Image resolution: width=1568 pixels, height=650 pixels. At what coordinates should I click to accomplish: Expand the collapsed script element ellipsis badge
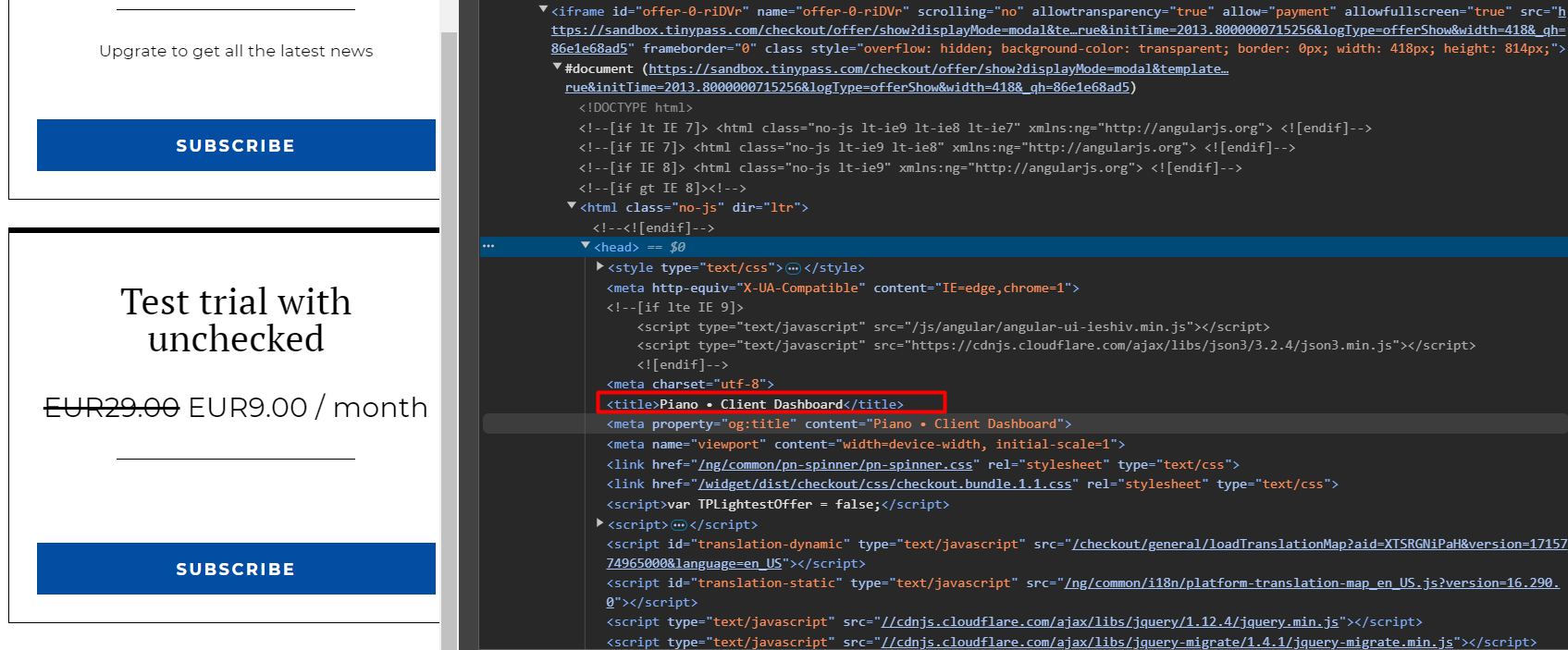coord(678,525)
